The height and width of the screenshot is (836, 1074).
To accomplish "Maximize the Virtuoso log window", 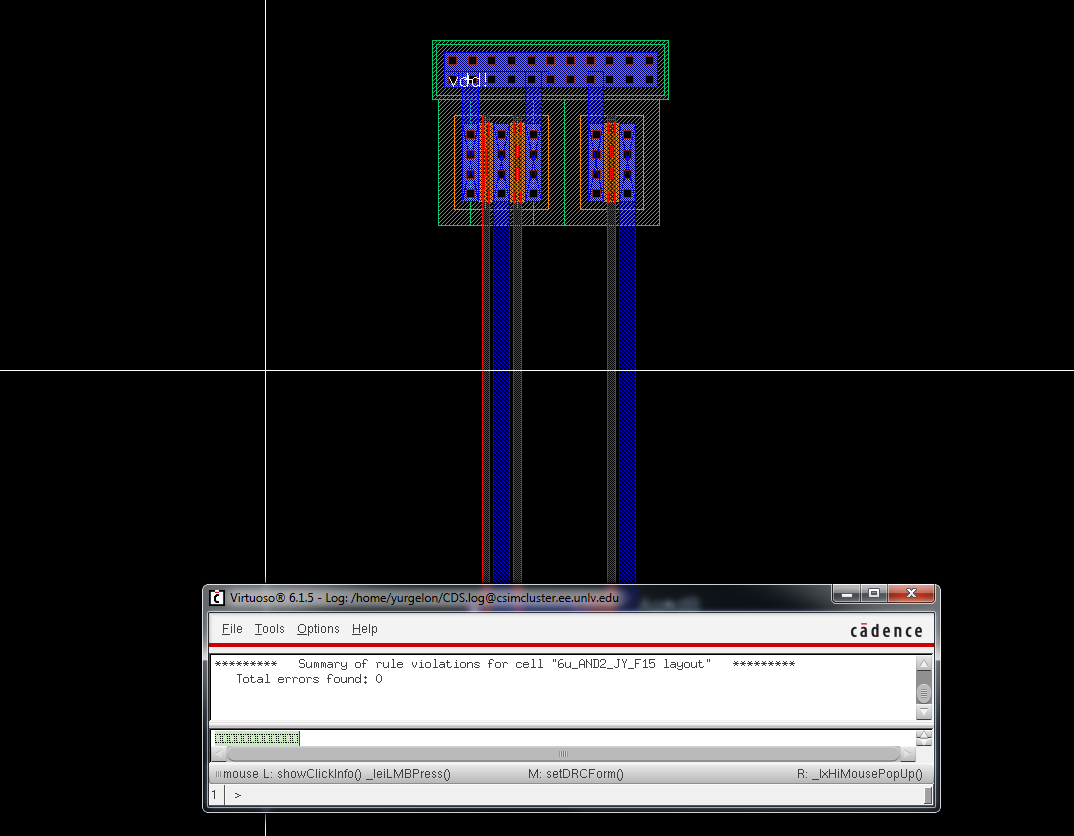I will coord(873,594).
